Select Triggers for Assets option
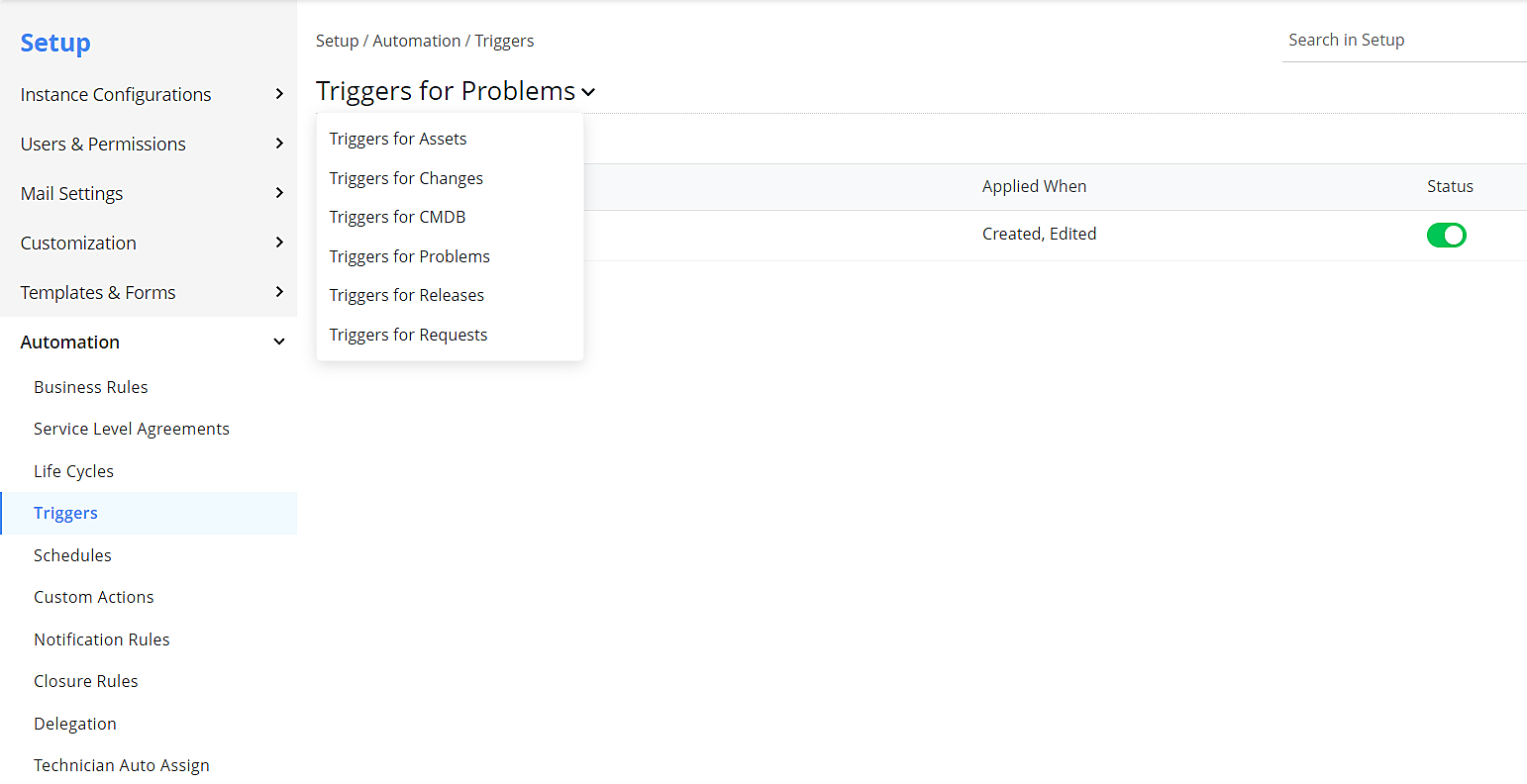The image size is (1527, 784). click(398, 139)
